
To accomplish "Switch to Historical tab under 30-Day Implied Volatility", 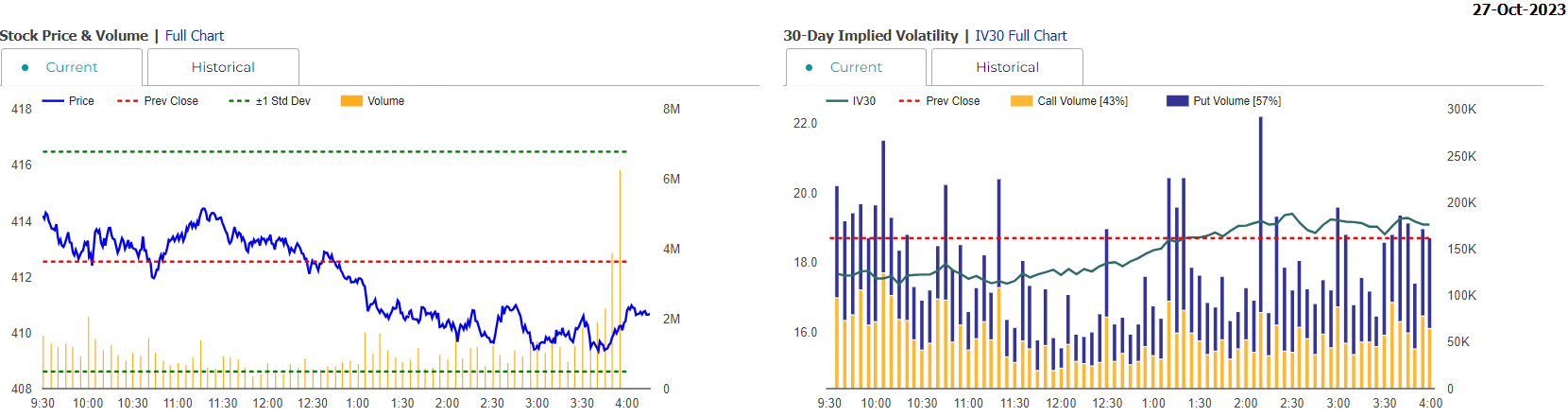I will pos(1007,67).
